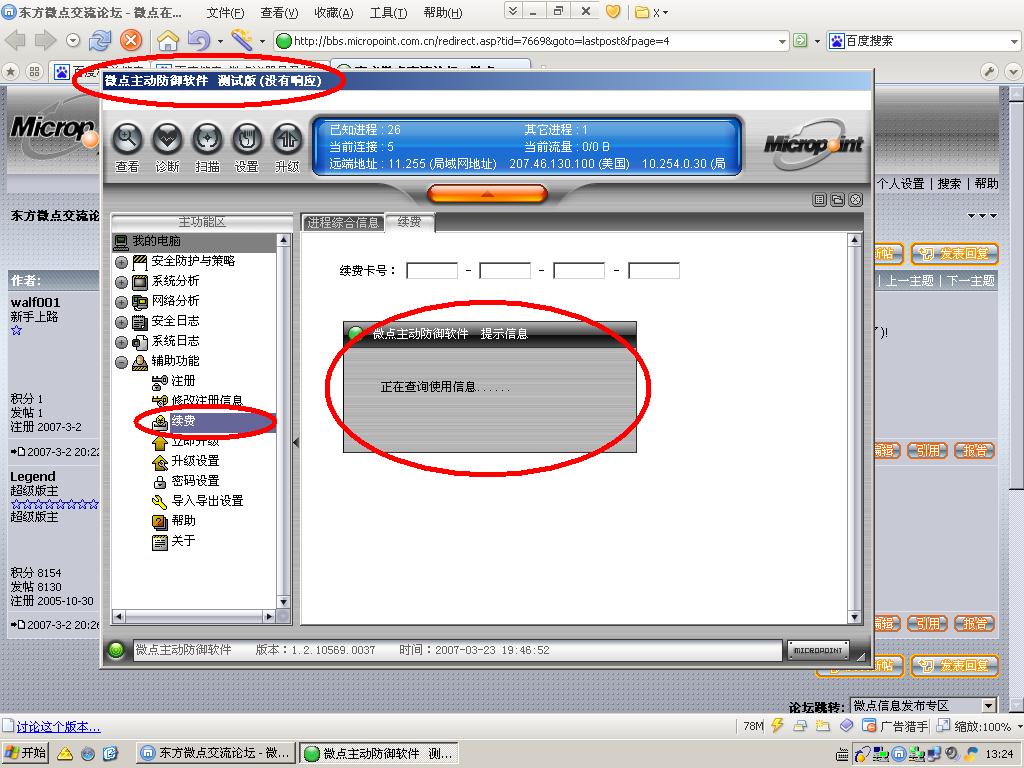
Task: Open the address bar history dropdown
Action: coord(782,41)
